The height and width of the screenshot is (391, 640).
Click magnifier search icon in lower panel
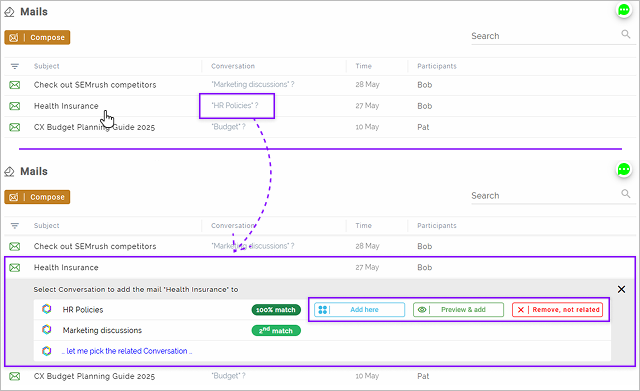(x=626, y=193)
